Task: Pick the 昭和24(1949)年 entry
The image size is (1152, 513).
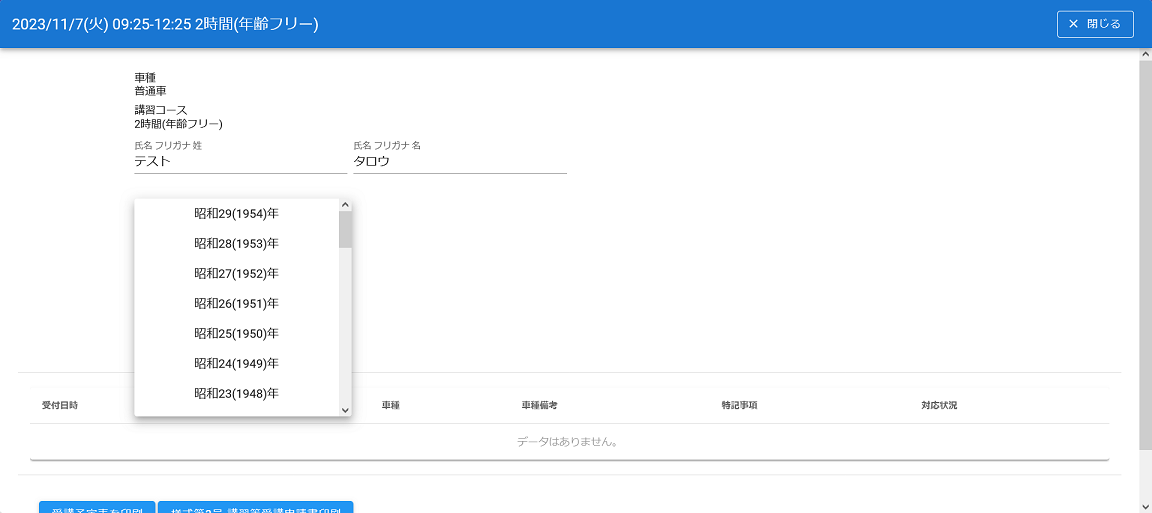Action: (x=236, y=363)
